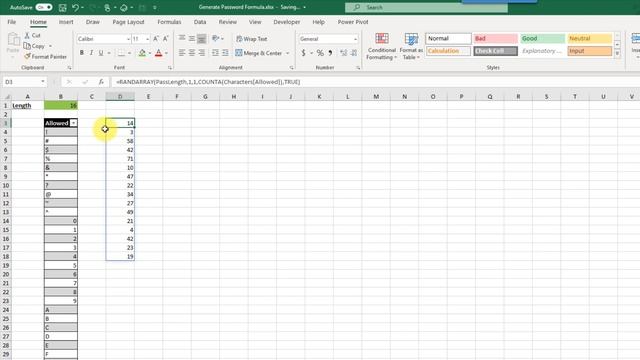Increase font size
The image size is (640, 360).
[x=156, y=39]
